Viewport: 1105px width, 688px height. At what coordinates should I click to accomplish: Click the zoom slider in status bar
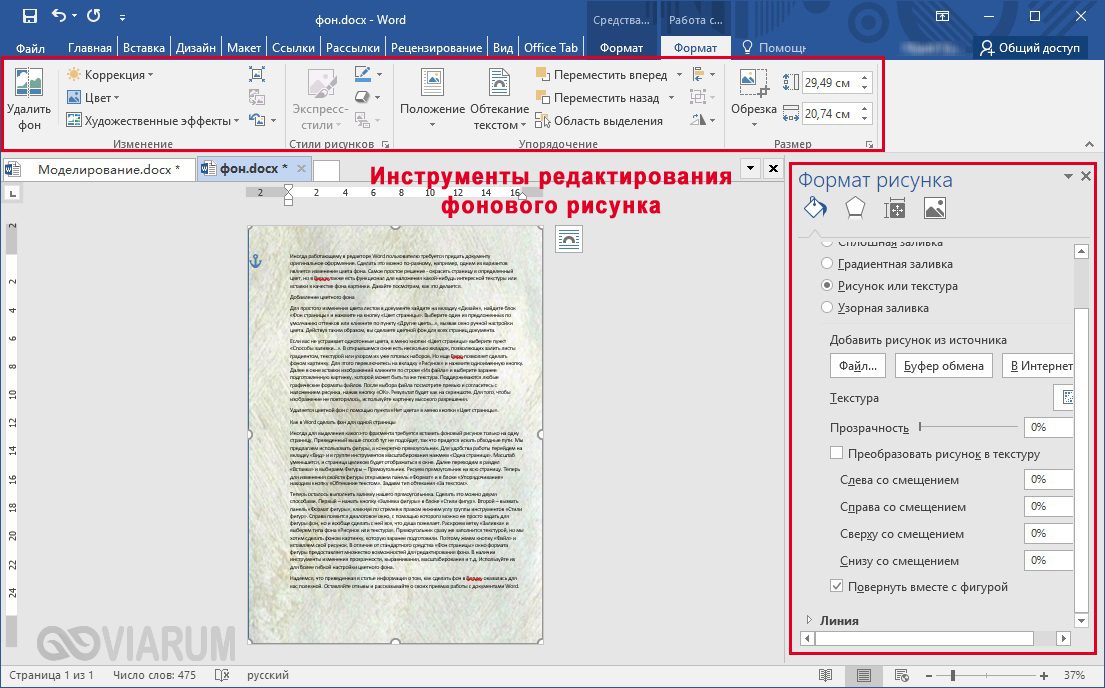(987, 675)
